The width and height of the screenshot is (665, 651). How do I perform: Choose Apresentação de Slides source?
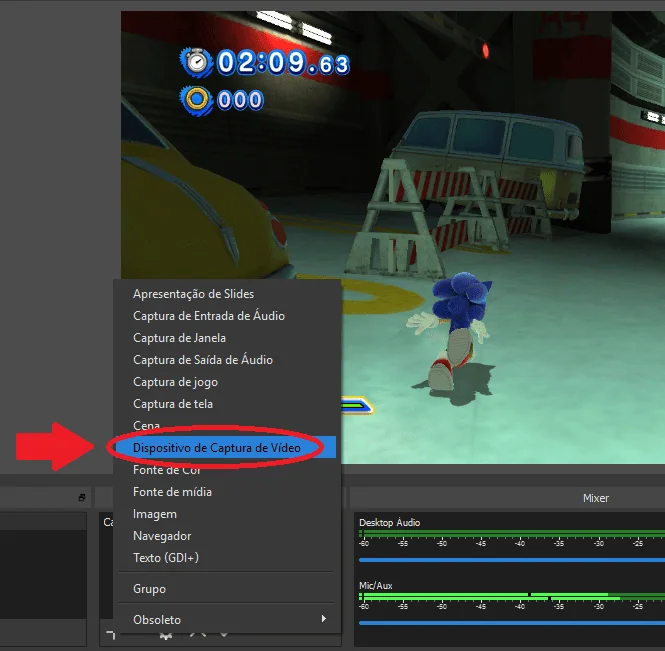227,294
